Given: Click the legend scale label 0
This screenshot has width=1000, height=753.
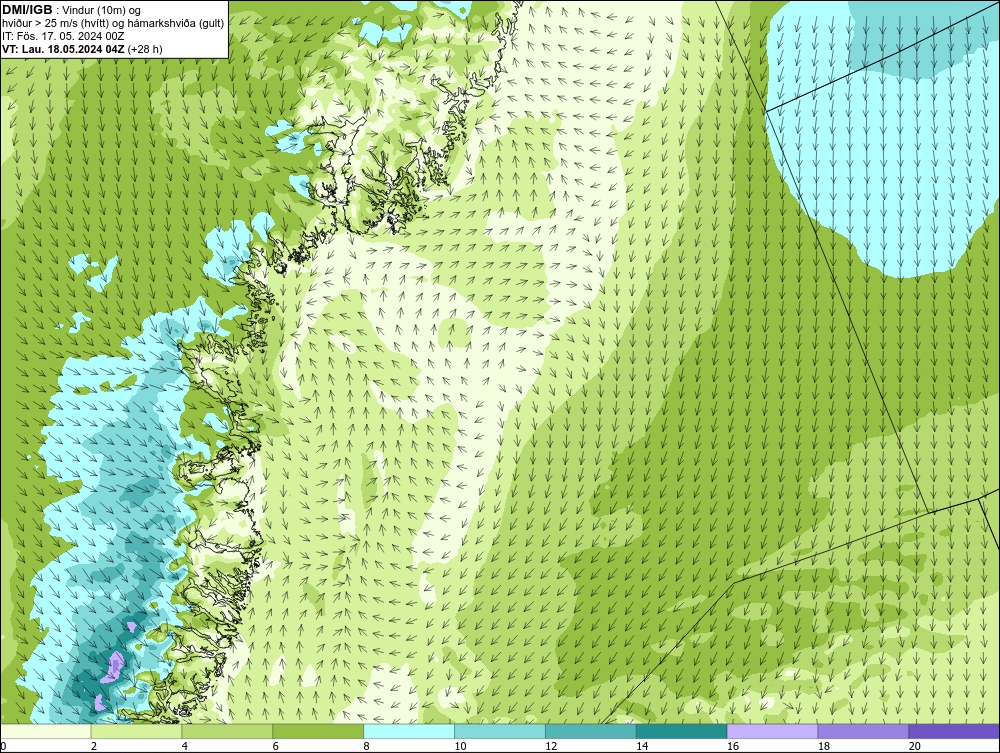Looking at the screenshot, I should [3, 746].
